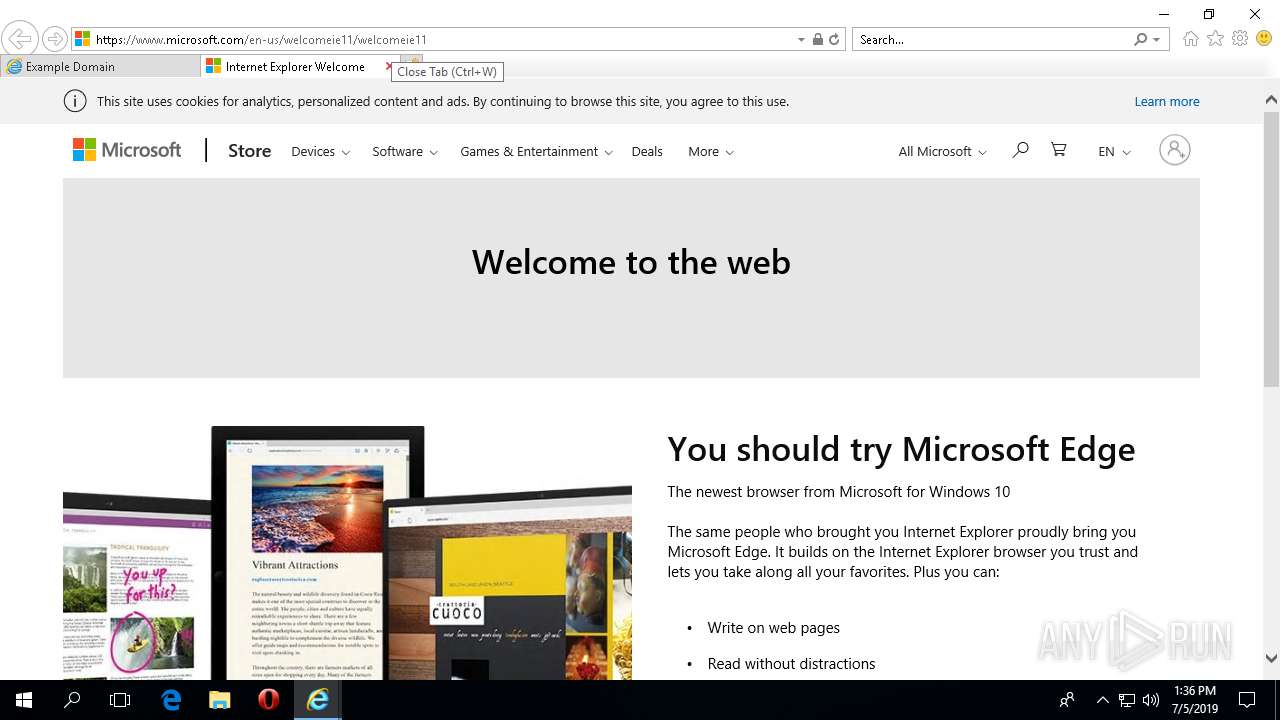Click the Home icon in the browser toolbar
This screenshot has width=1280, height=720.
(x=1190, y=39)
